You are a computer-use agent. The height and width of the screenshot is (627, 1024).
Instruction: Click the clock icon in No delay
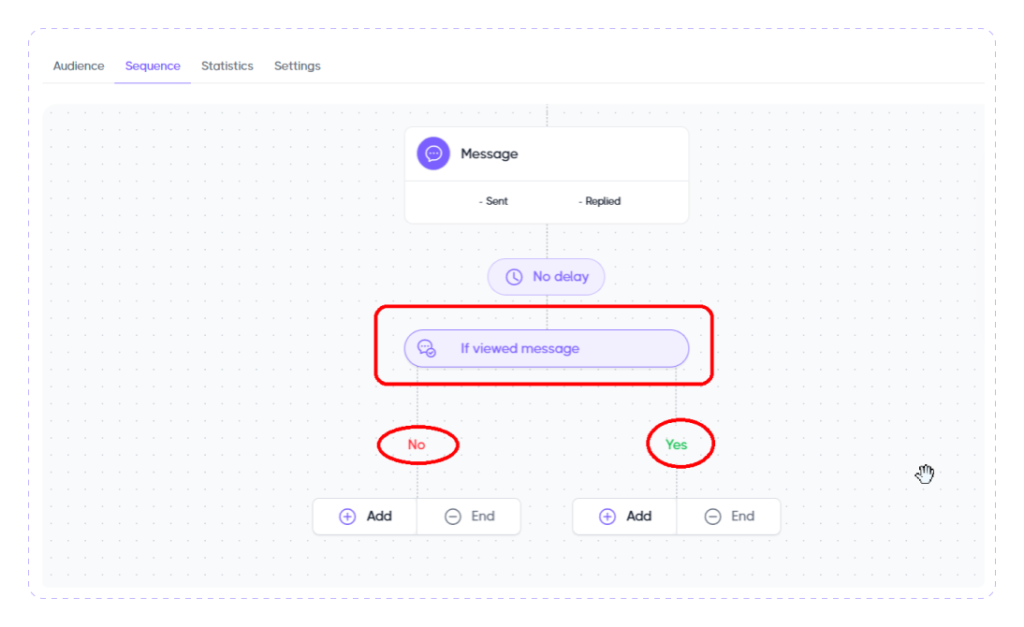[x=514, y=277]
